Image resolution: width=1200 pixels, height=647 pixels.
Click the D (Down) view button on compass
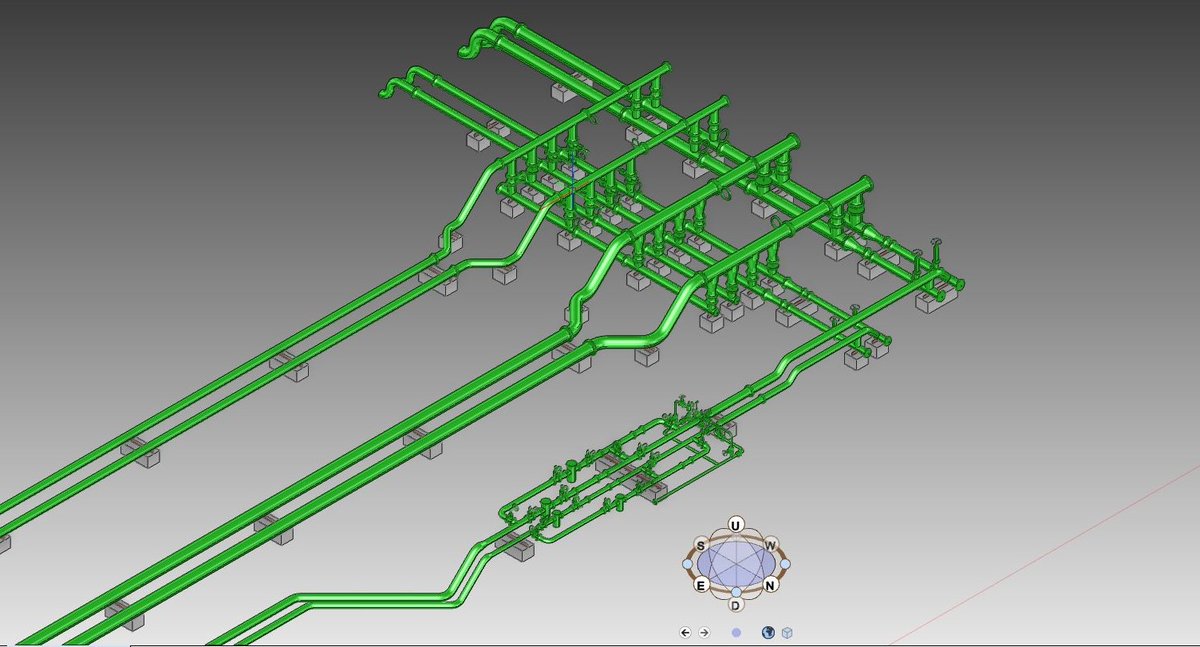(736, 605)
